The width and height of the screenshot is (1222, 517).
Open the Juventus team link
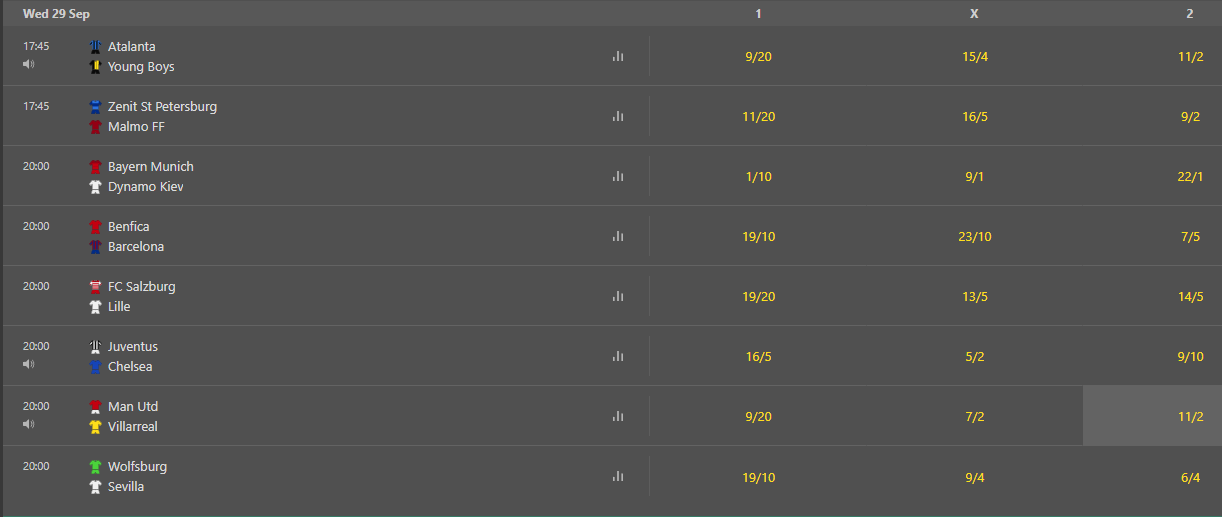132,347
